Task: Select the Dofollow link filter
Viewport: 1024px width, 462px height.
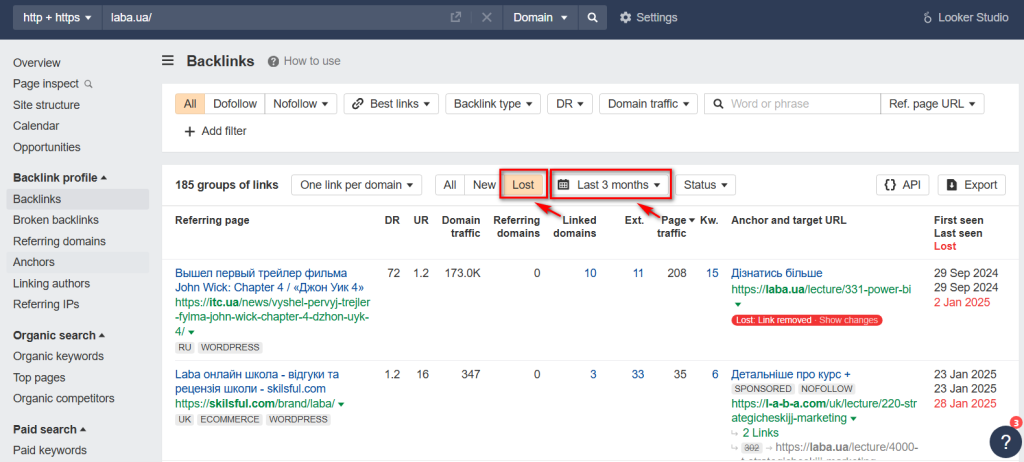Action: click(234, 103)
